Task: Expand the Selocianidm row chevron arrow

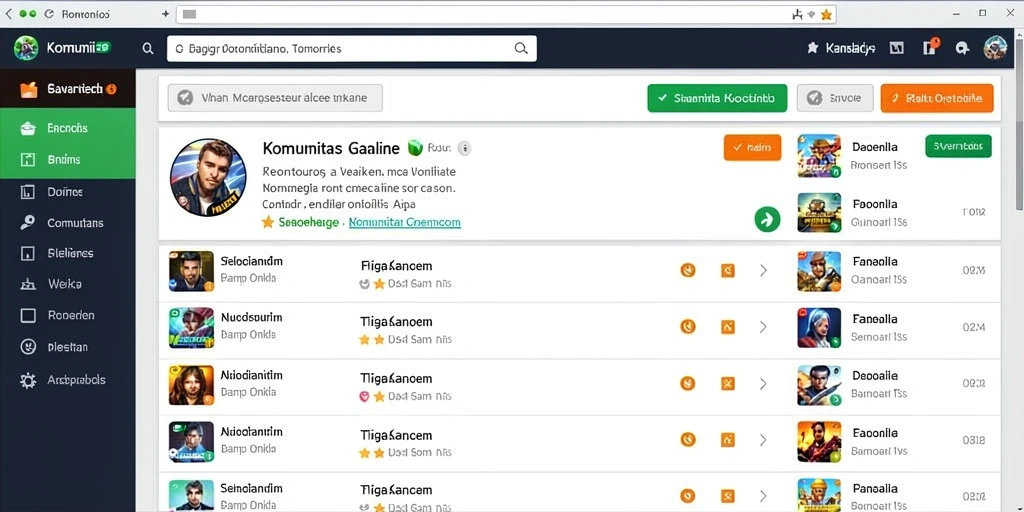Action: point(763,270)
